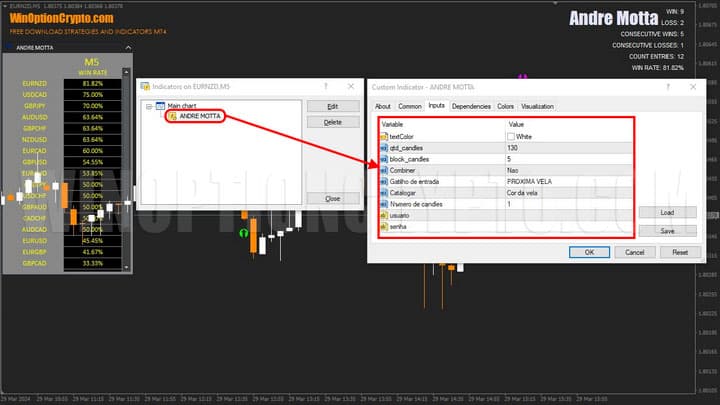720x405 pixels.
Task: Switch to the Colors tab
Action: pyautogui.click(x=505, y=106)
